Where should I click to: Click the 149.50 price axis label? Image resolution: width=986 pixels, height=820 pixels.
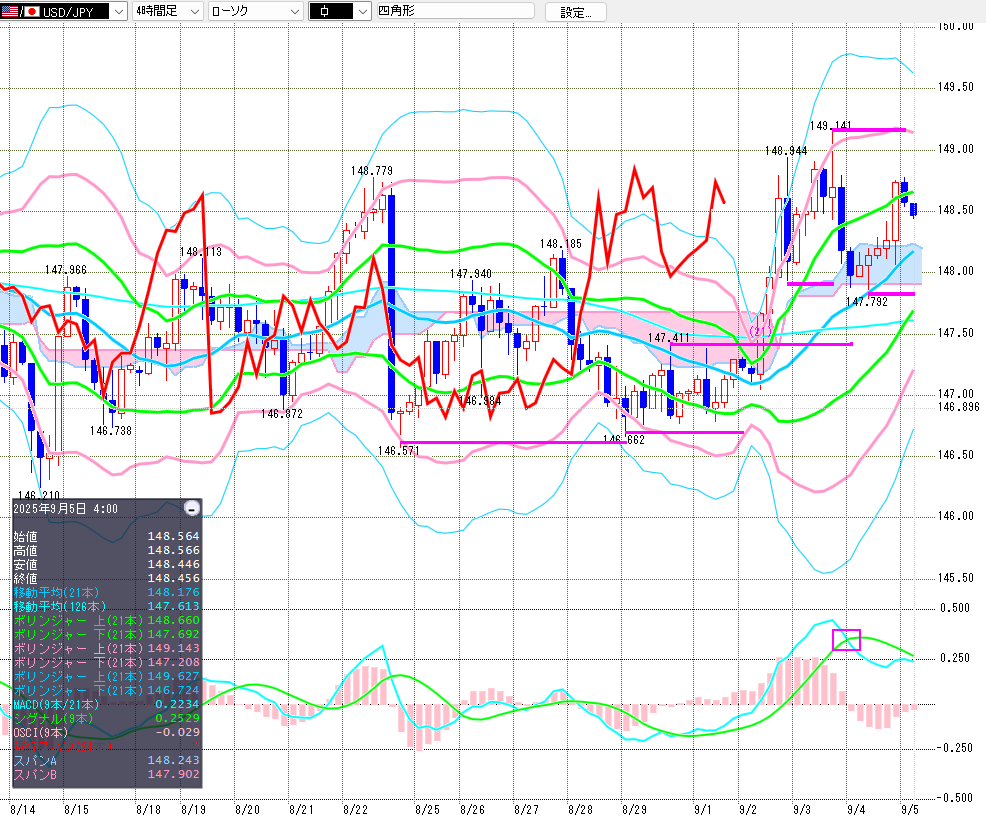coord(956,87)
